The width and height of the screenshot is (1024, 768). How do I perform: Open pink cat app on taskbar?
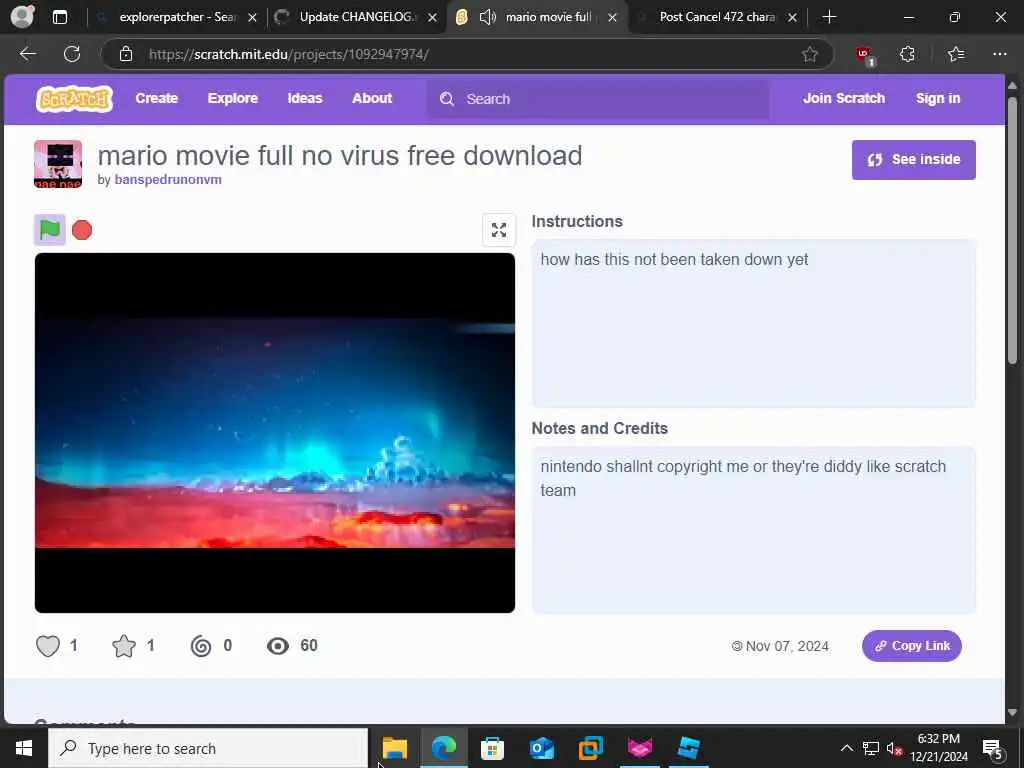coord(639,748)
